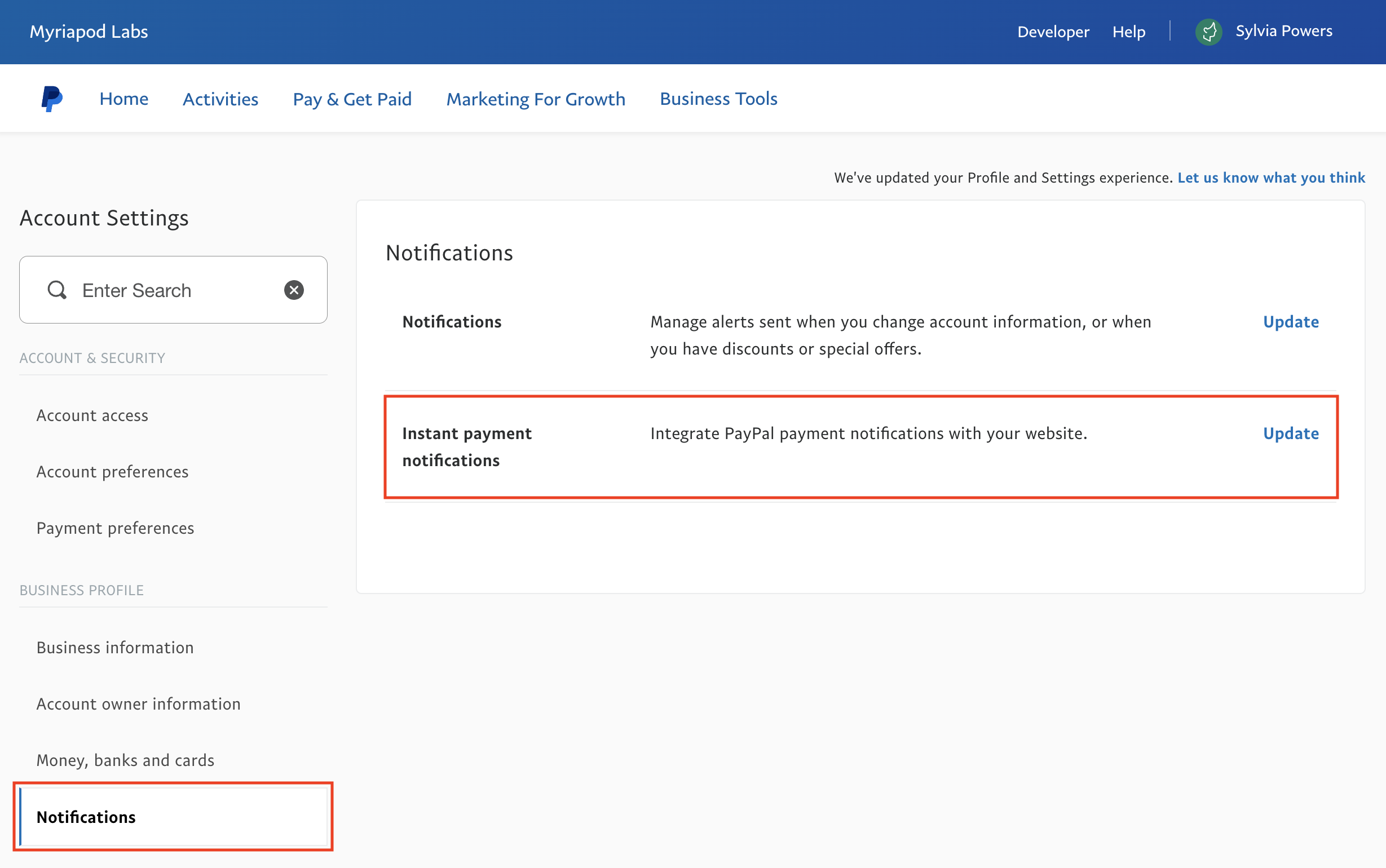Open Account access settings

point(92,415)
